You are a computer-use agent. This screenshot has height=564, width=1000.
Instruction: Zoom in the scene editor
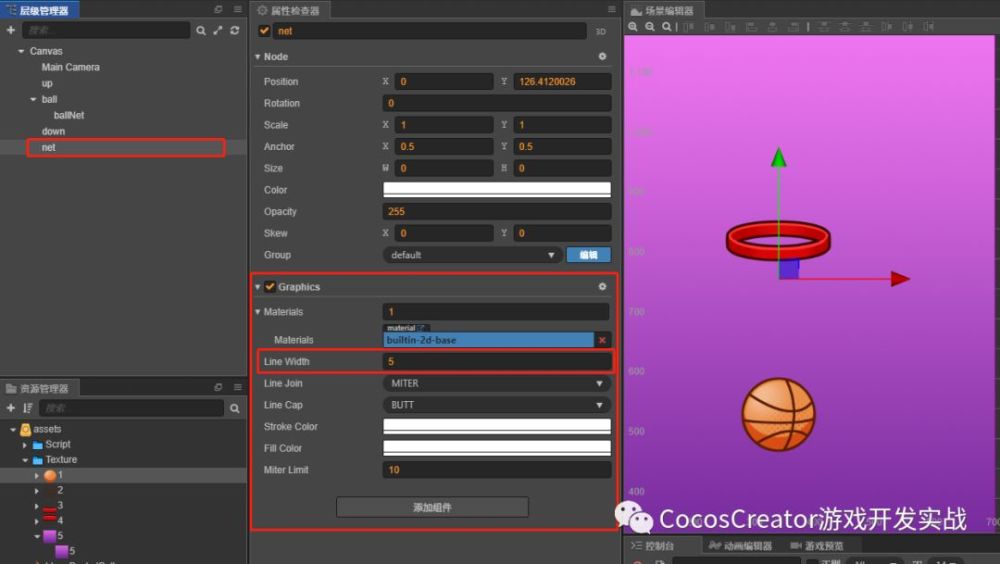point(633,27)
